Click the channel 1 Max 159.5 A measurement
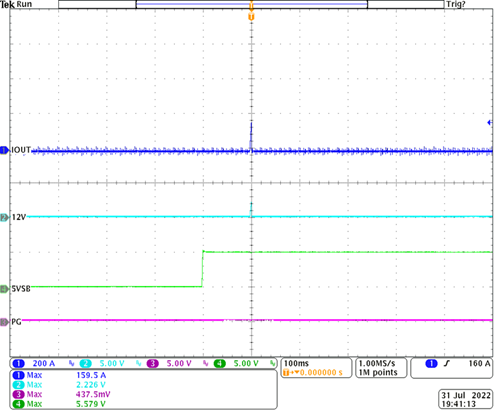The image size is (494, 410). pyautogui.click(x=59, y=375)
